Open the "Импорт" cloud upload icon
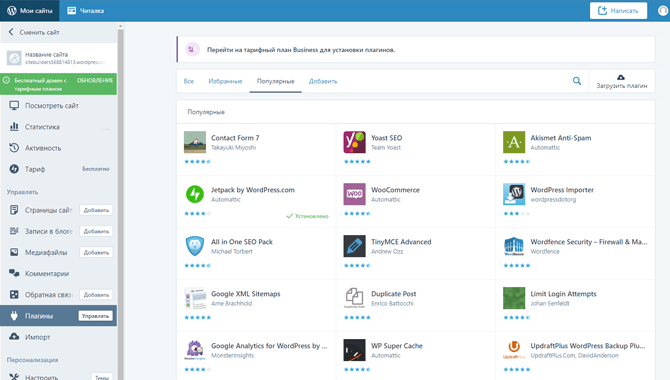 [14, 337]
